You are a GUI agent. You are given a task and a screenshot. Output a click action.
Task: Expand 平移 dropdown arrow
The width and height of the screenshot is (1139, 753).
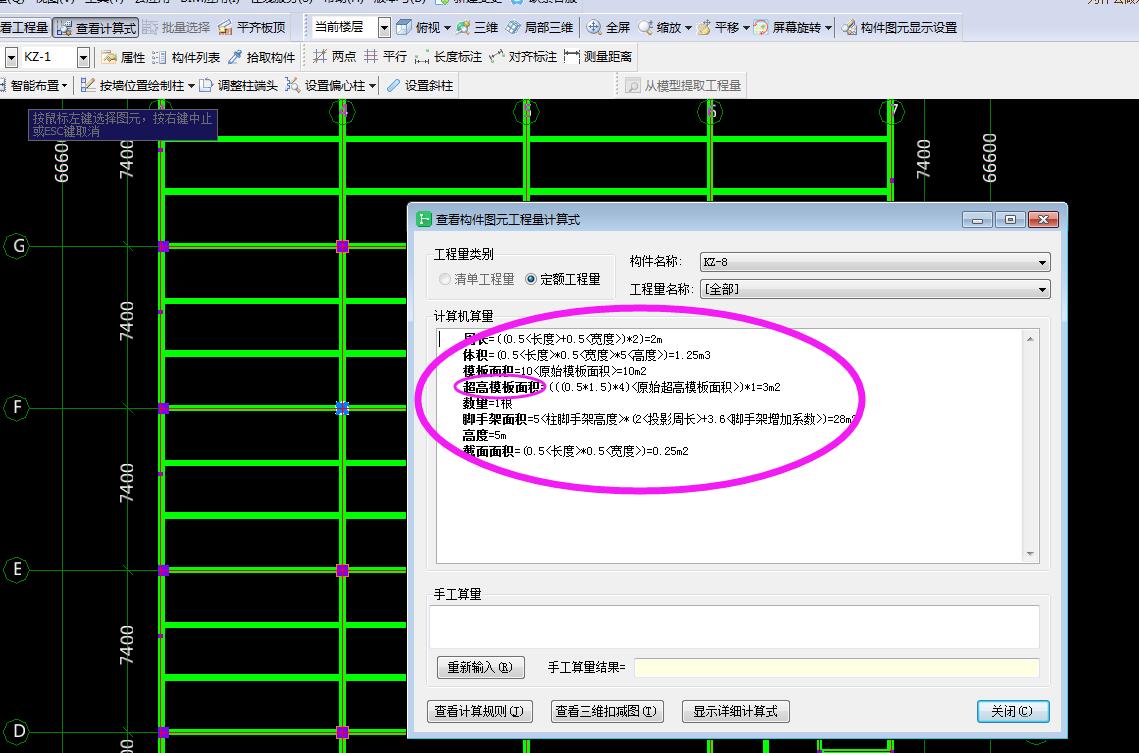click(x=746, y=28)
